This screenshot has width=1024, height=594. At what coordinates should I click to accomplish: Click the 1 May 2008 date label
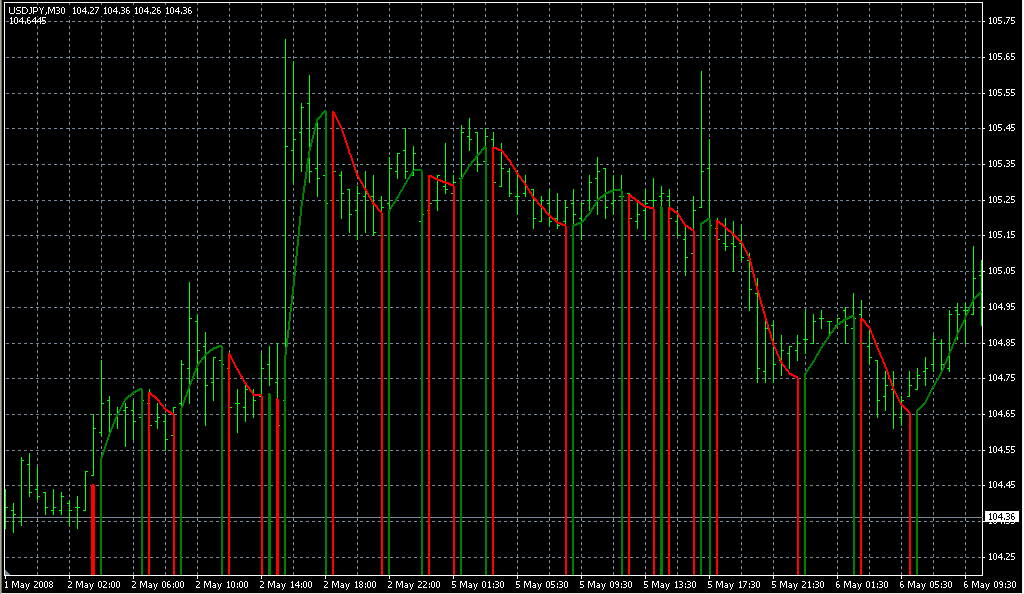30,584
